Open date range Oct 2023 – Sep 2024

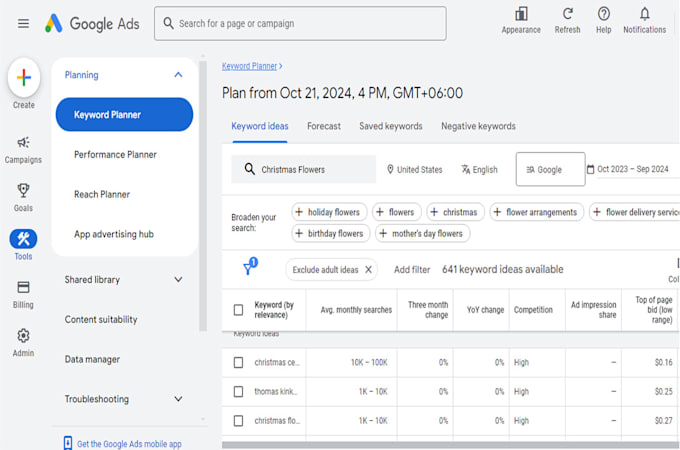point(628,169)
